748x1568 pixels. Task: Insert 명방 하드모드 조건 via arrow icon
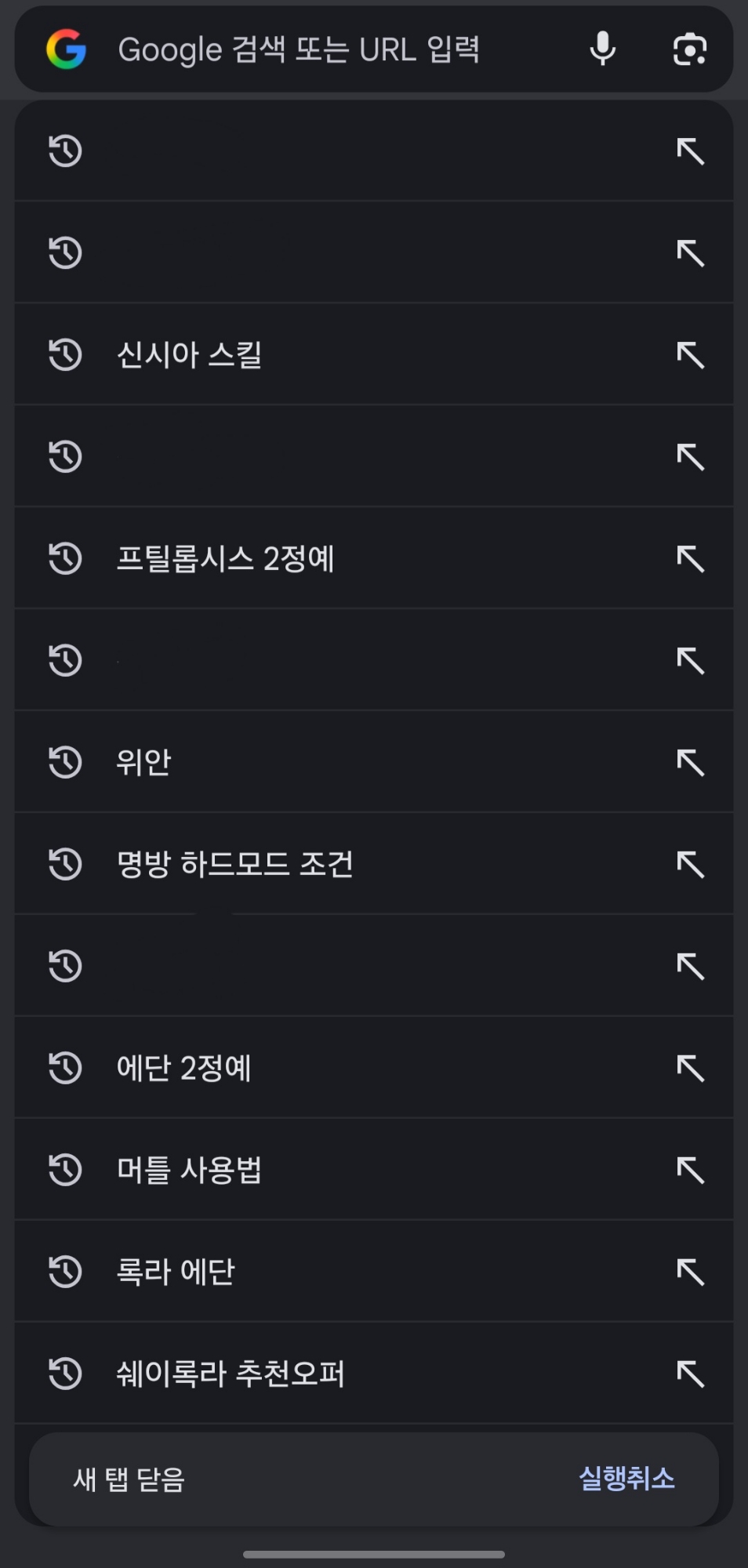tap(690, 865)
